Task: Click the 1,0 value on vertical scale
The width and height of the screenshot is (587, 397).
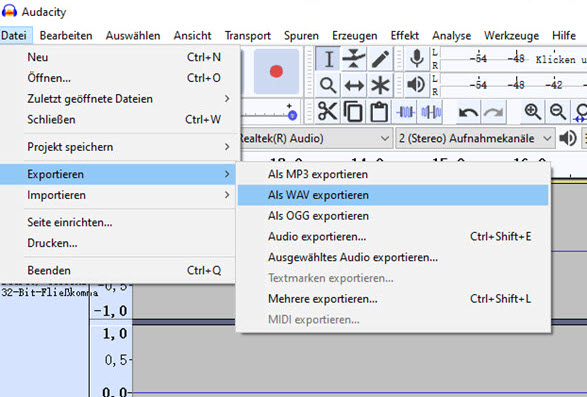Action: click(x=115, y=333)
